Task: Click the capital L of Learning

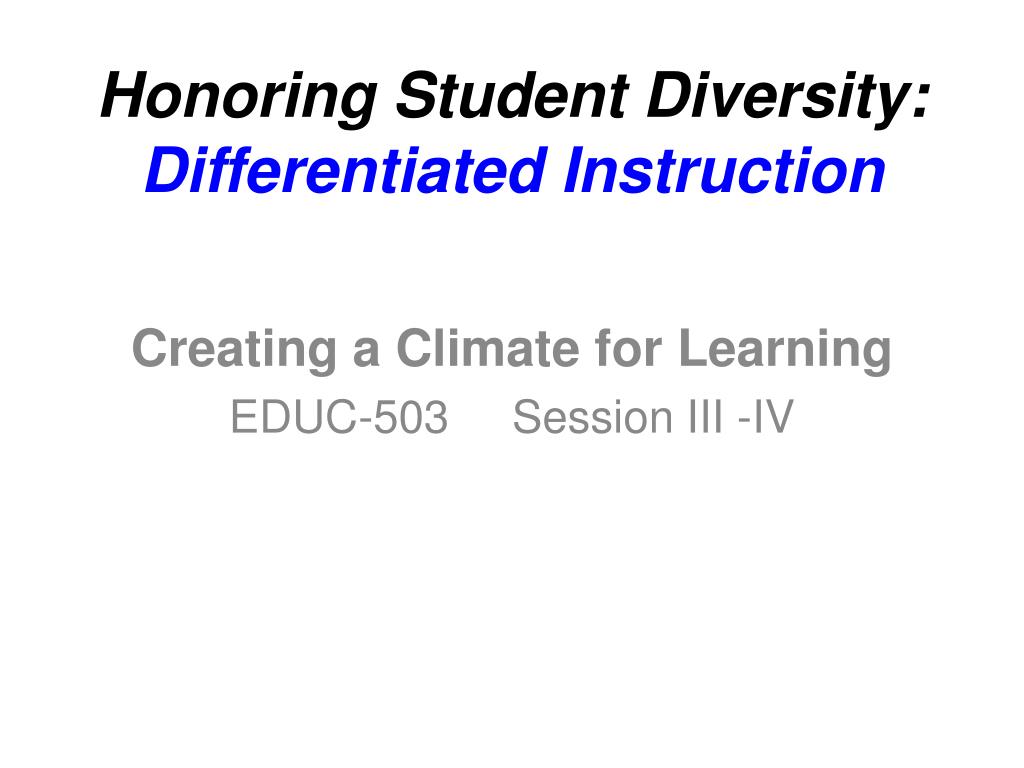Action: pyautogui.click(x=694, y=348)
